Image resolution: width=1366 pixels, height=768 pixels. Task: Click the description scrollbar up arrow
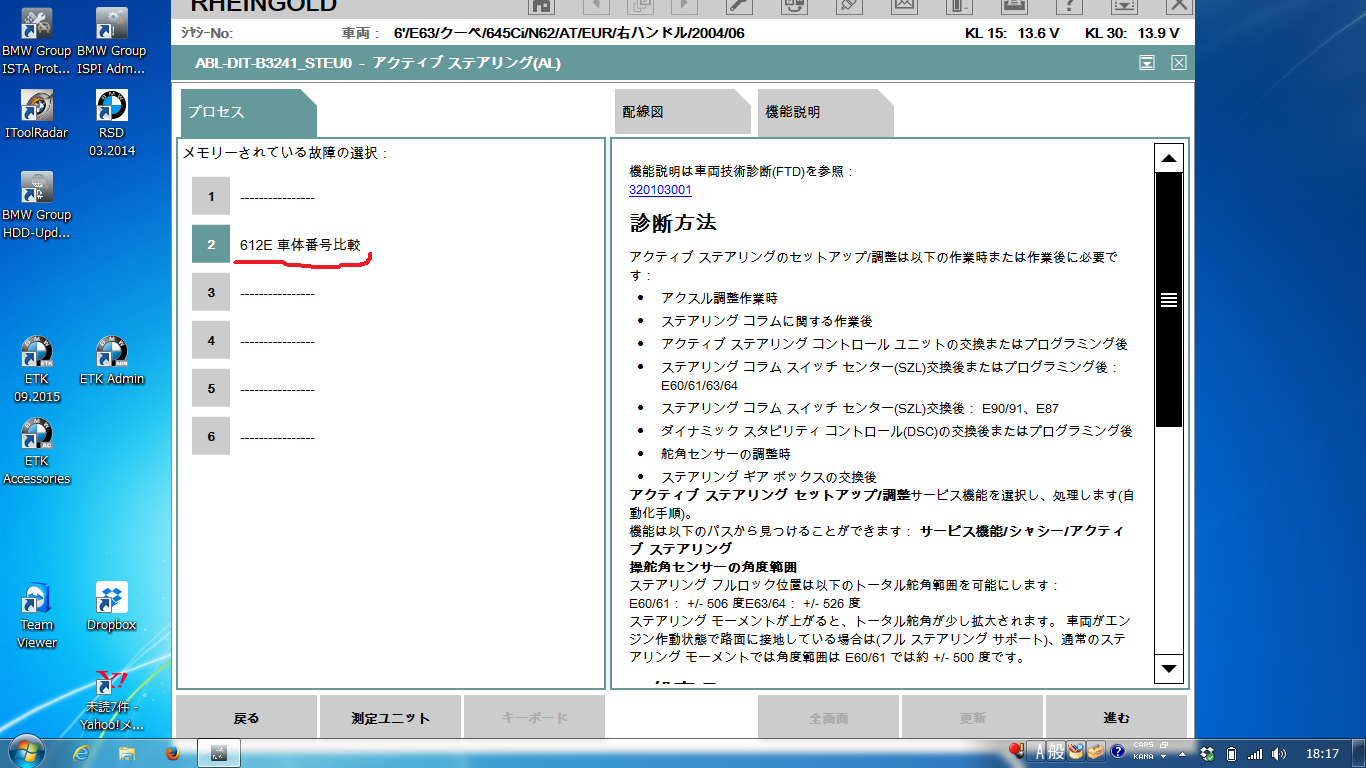point(1168,158)
